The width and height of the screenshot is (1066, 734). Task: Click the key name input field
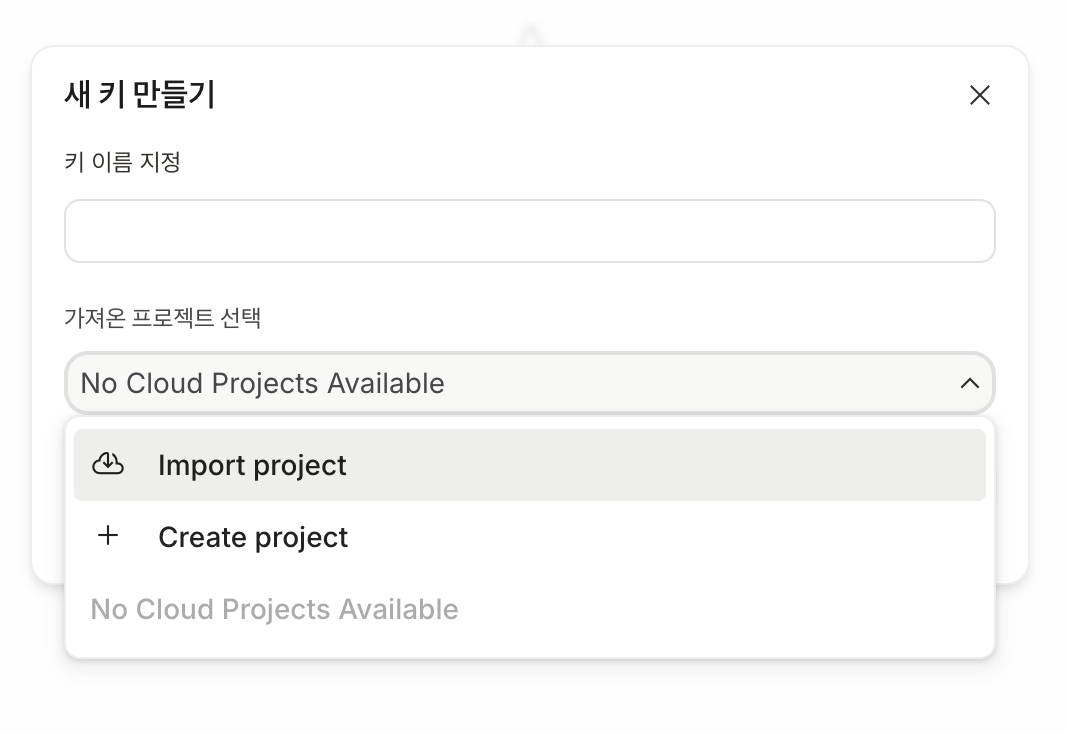click(x=530, y=230)
